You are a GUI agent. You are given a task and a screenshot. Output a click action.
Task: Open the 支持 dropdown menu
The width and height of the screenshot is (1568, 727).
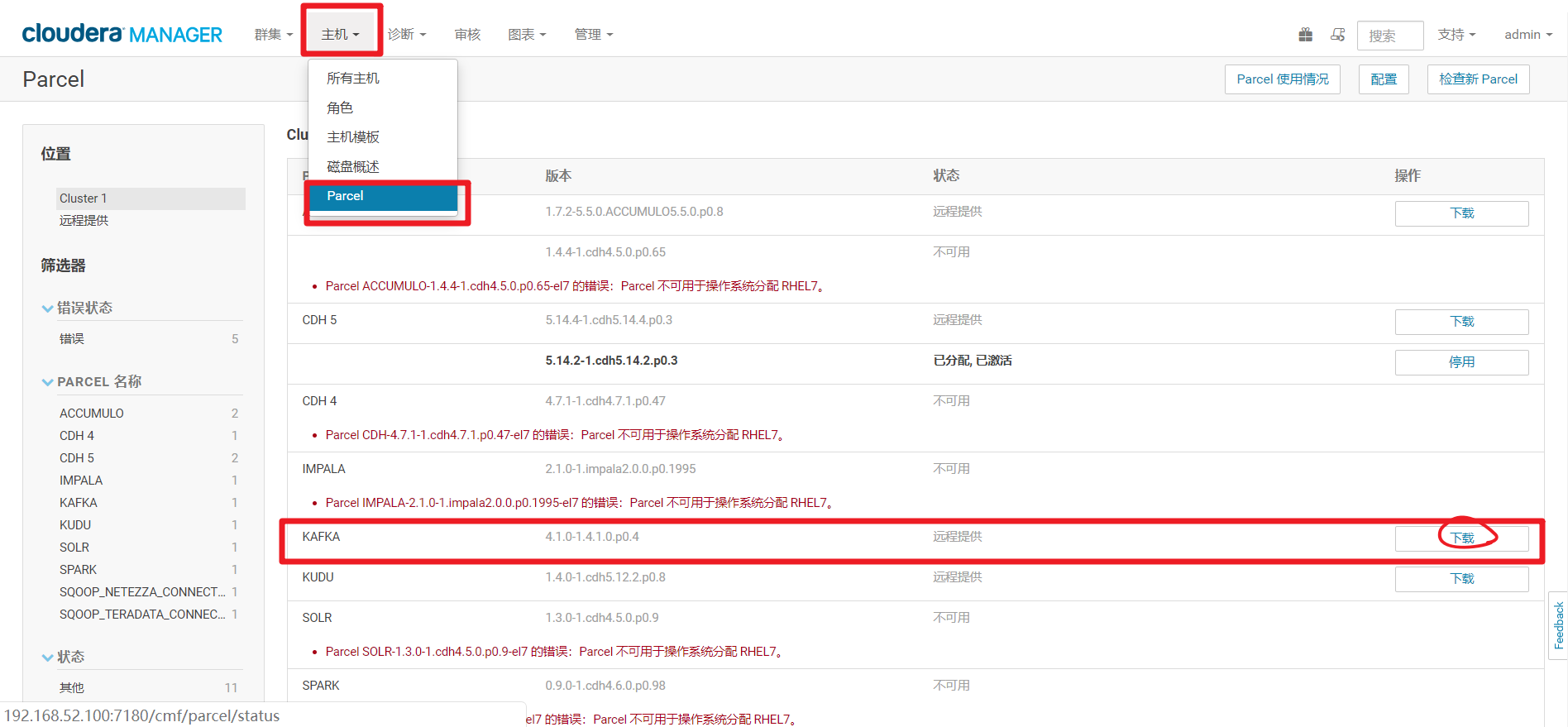1456,35
